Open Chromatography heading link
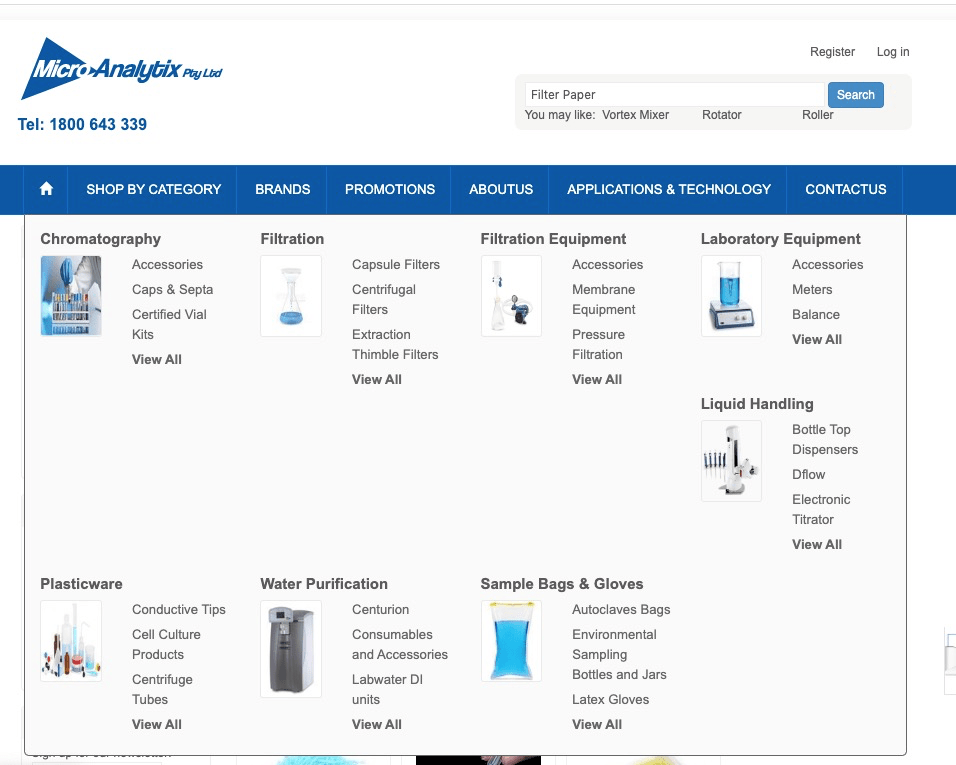The width and height of the screenshot is (956, 765). pyautogui.click(x=101, y=239)
